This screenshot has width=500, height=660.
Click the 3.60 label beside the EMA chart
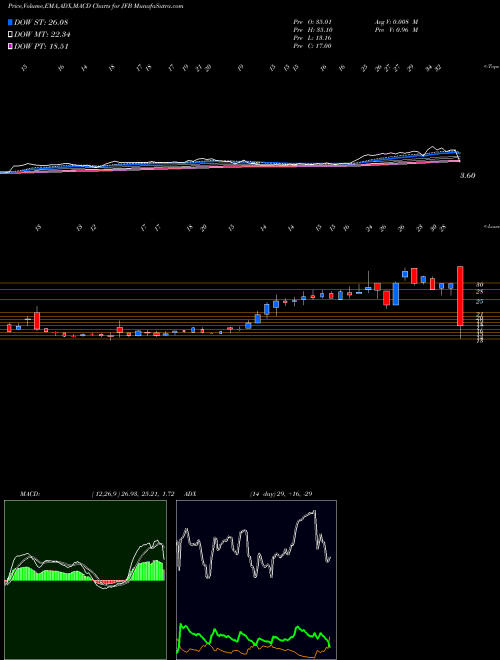(467, 176)
